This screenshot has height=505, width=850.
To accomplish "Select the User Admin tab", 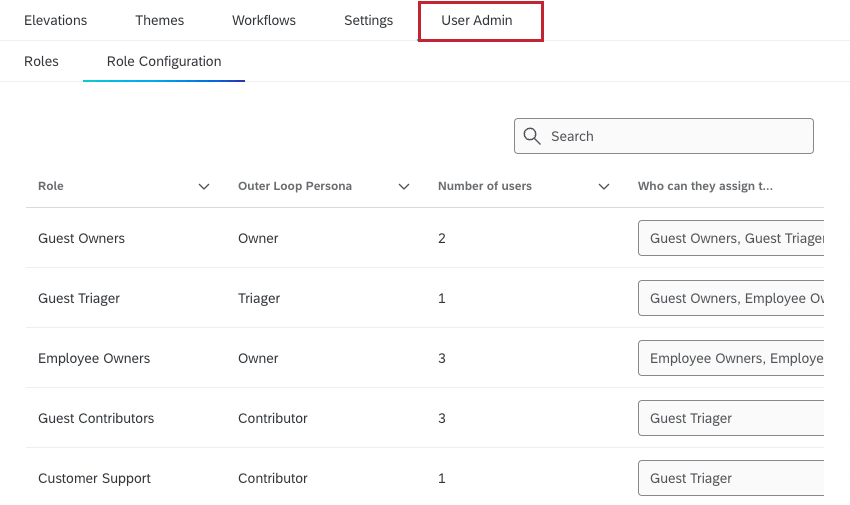I will pyautogui.click(x=477, y=20).
